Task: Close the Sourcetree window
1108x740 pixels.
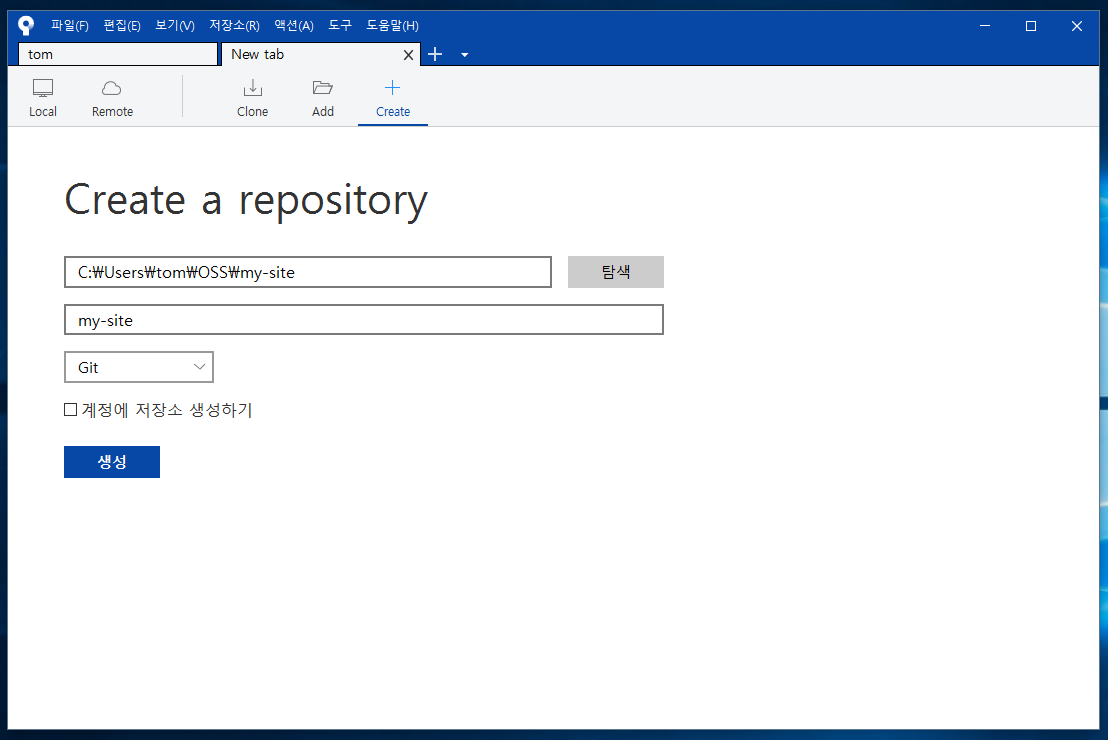Action: 1077,25
